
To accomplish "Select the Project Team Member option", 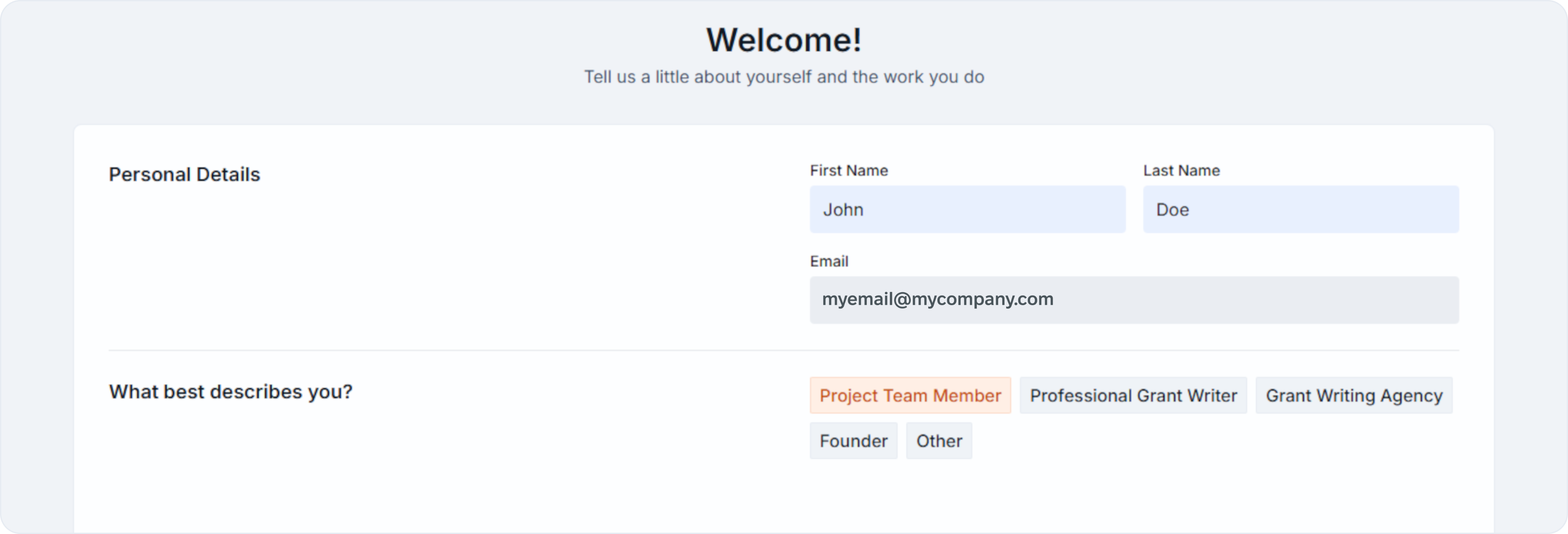I will (x=910, y=395).
